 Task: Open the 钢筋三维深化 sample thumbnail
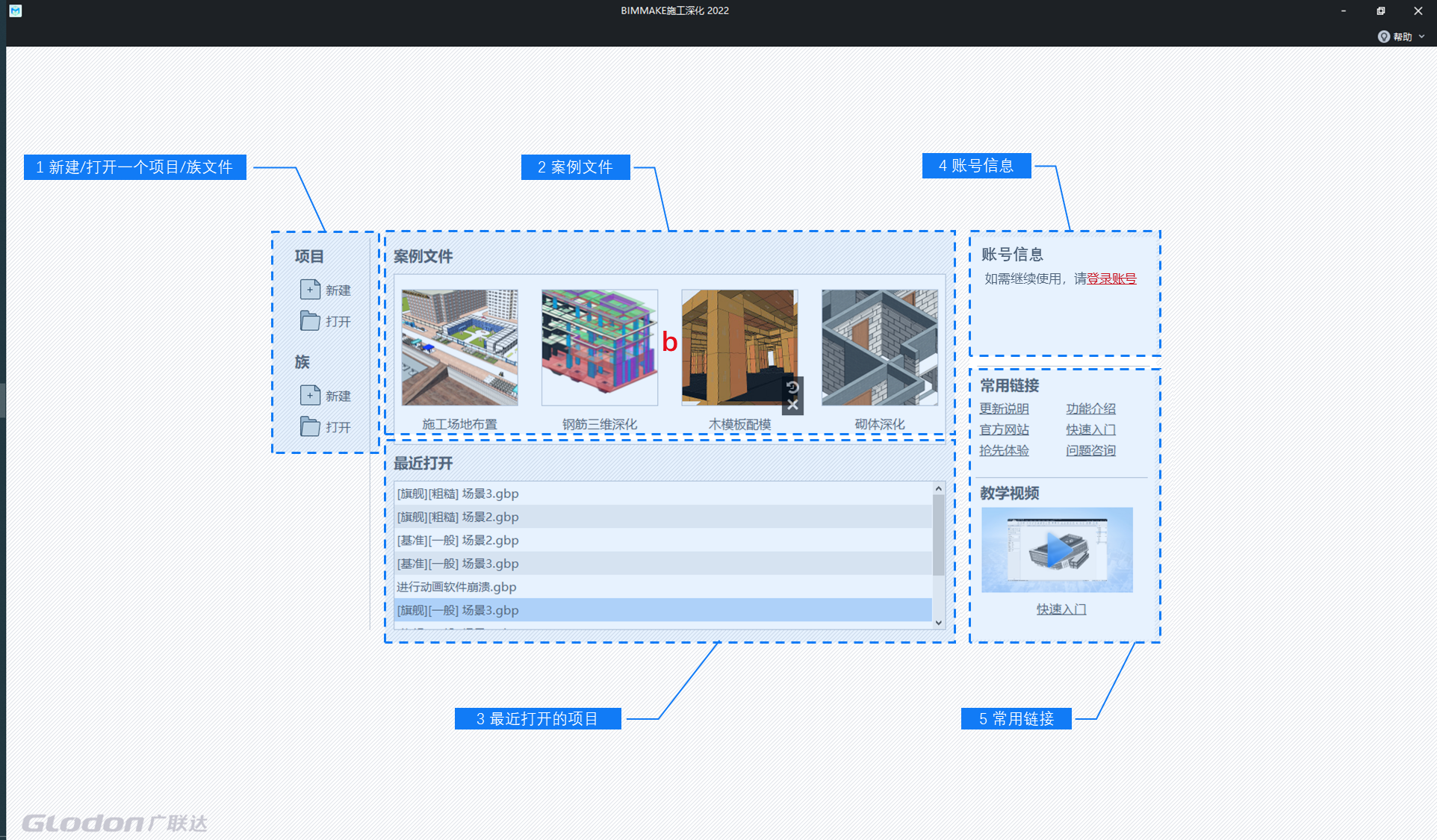click(x=600, y=348)
